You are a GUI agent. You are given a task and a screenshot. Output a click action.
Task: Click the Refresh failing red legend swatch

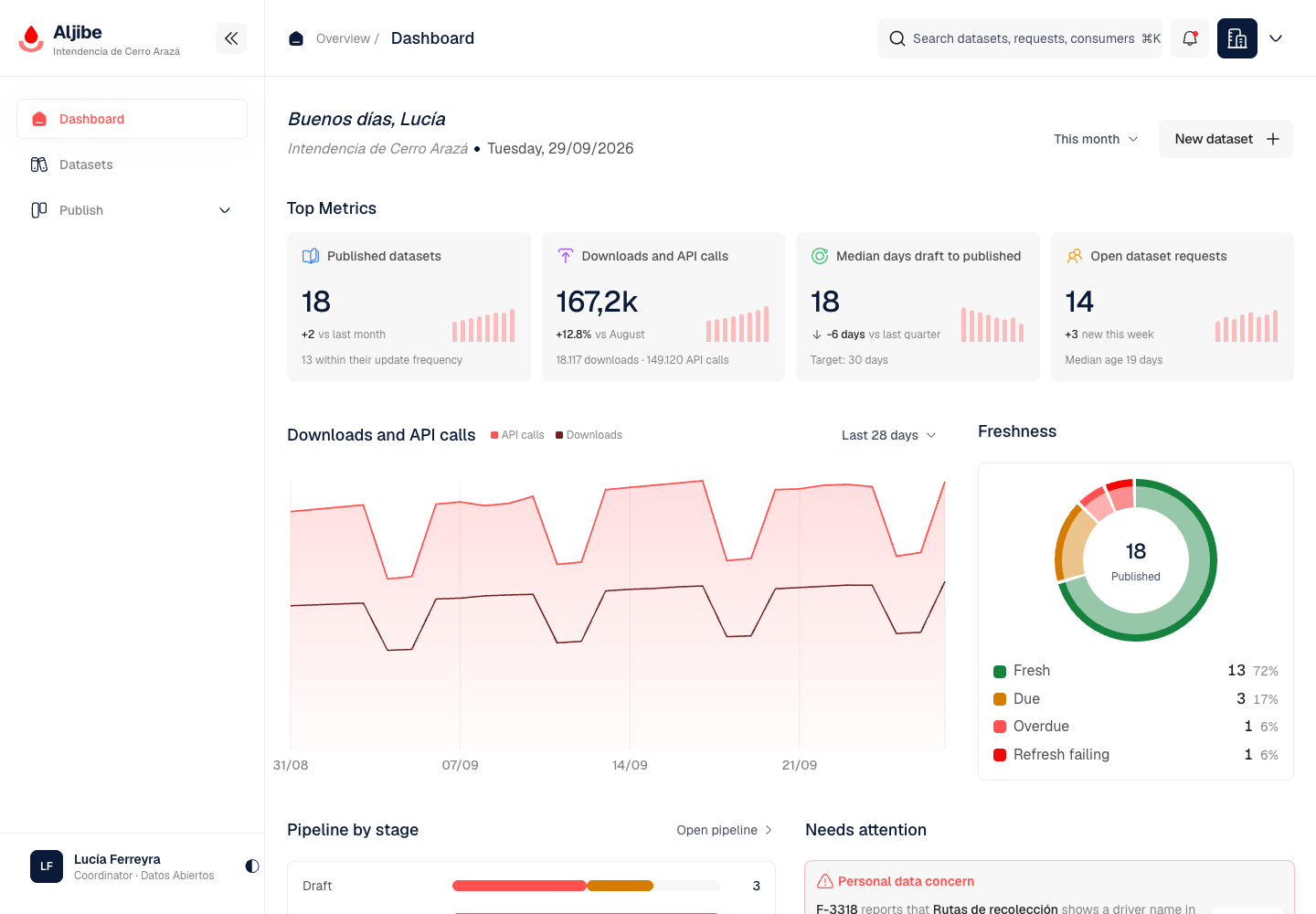pos(1000,755)
